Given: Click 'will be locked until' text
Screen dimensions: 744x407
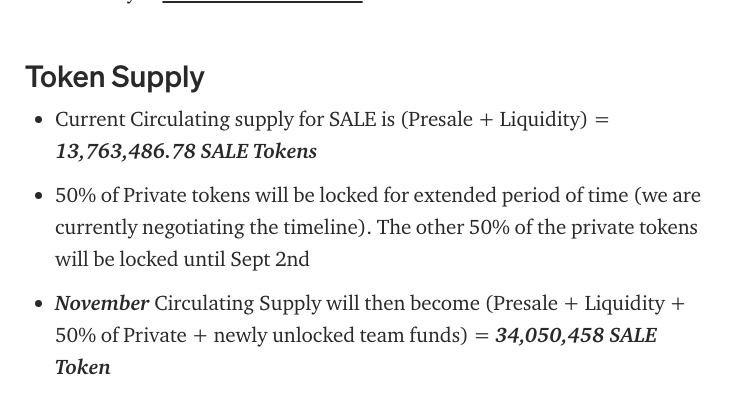Looking at the screenshot, I should [x=140, y=259].
